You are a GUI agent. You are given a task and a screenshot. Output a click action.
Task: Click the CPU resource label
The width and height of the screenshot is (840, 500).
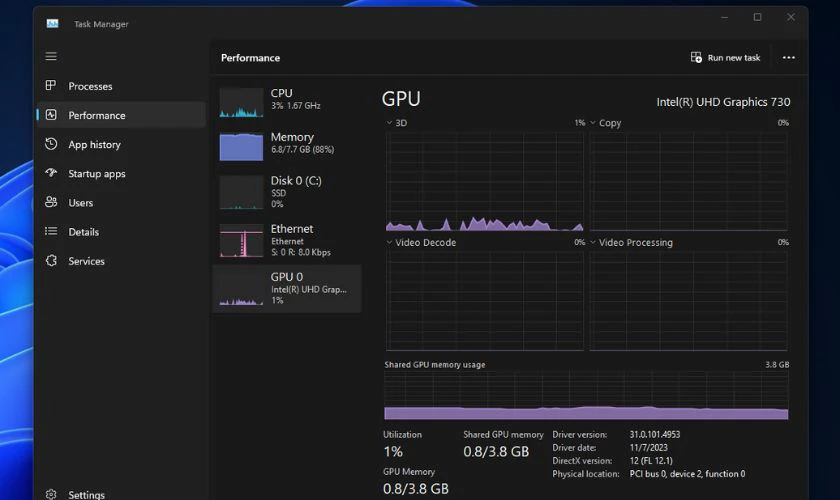point(281,93)
